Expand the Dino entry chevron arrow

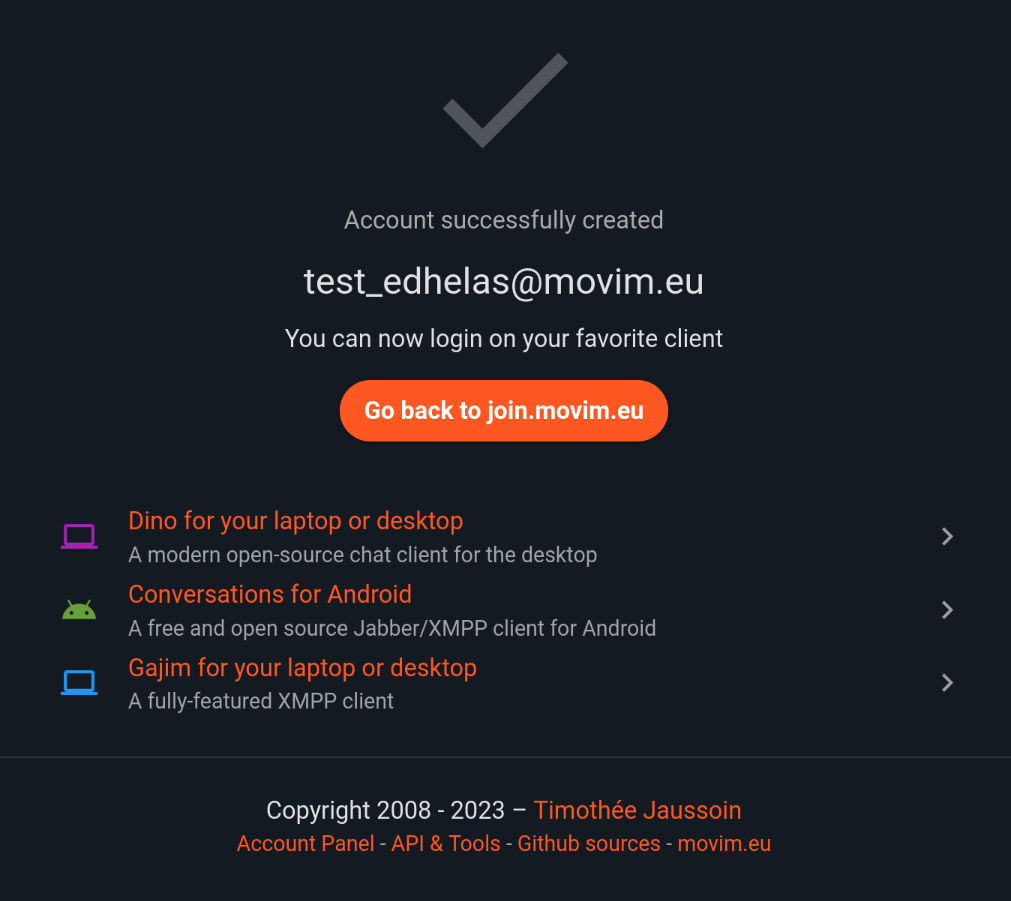coord(947,537)
